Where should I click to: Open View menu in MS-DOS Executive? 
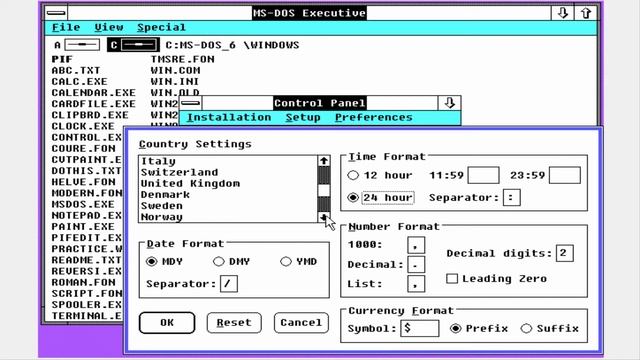pyautogui.click(x=109, y=27)
